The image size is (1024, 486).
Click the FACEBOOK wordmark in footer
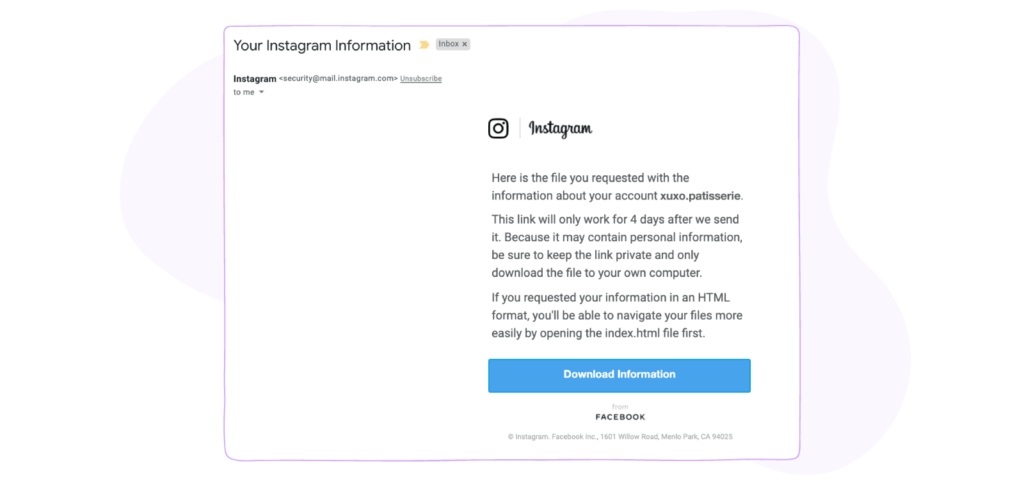[x=620, y=417]
